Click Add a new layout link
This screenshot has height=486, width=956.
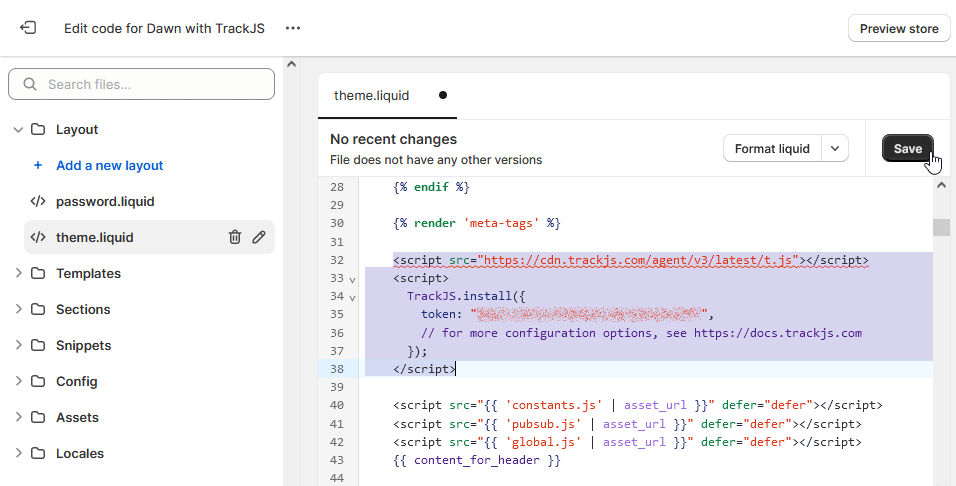coord(110,165)
